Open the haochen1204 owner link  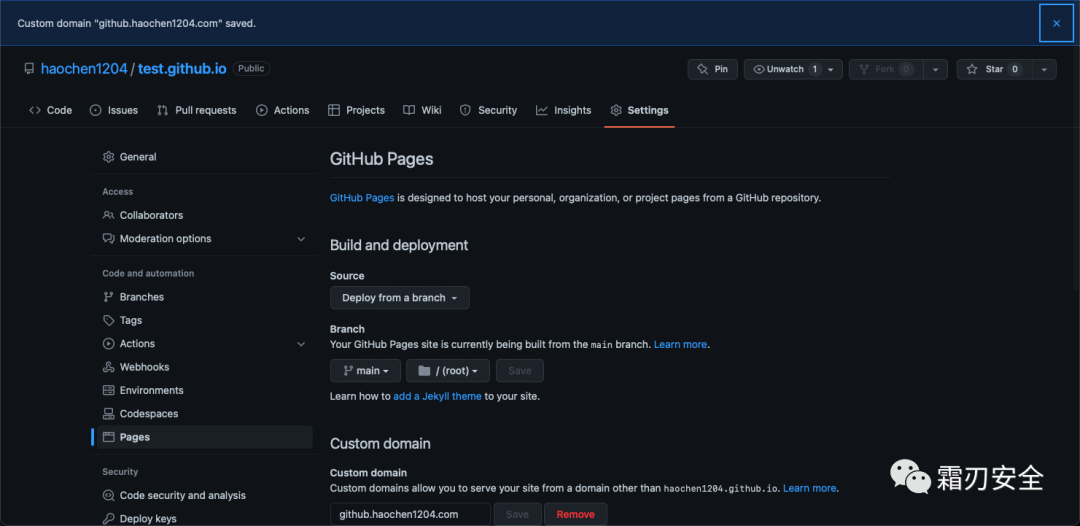(x=84, y=69)
